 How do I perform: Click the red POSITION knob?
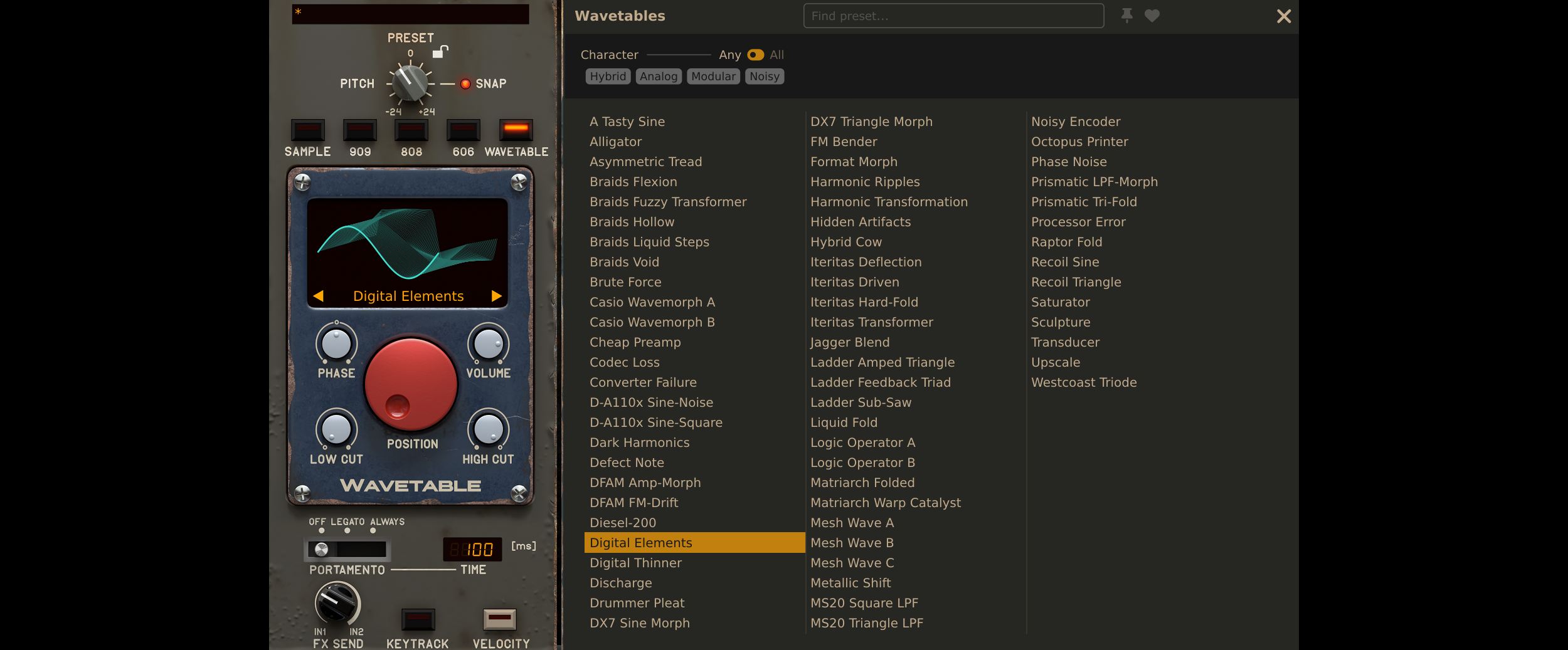coord(411,384)
